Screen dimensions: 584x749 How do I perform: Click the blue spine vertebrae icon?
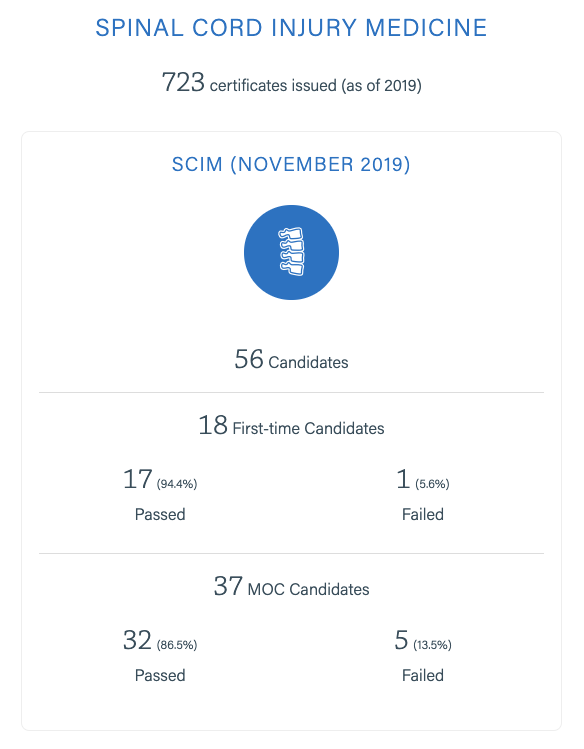(x=291, y=252)
